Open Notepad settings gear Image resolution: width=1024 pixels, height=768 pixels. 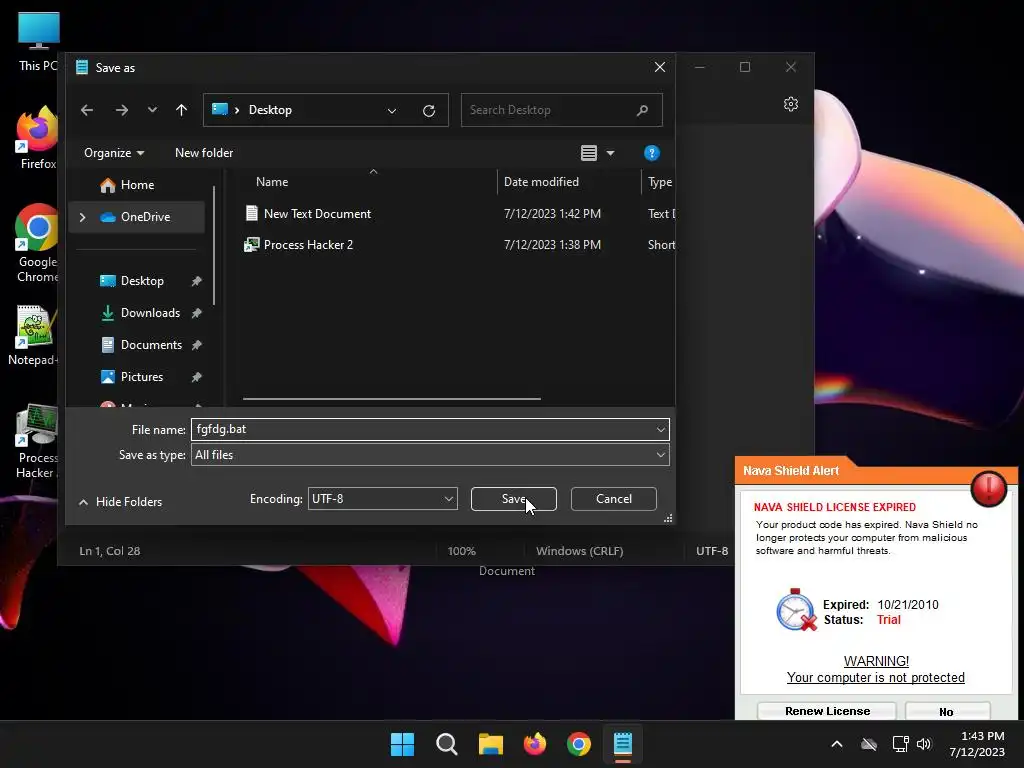(x=791, y=104)
